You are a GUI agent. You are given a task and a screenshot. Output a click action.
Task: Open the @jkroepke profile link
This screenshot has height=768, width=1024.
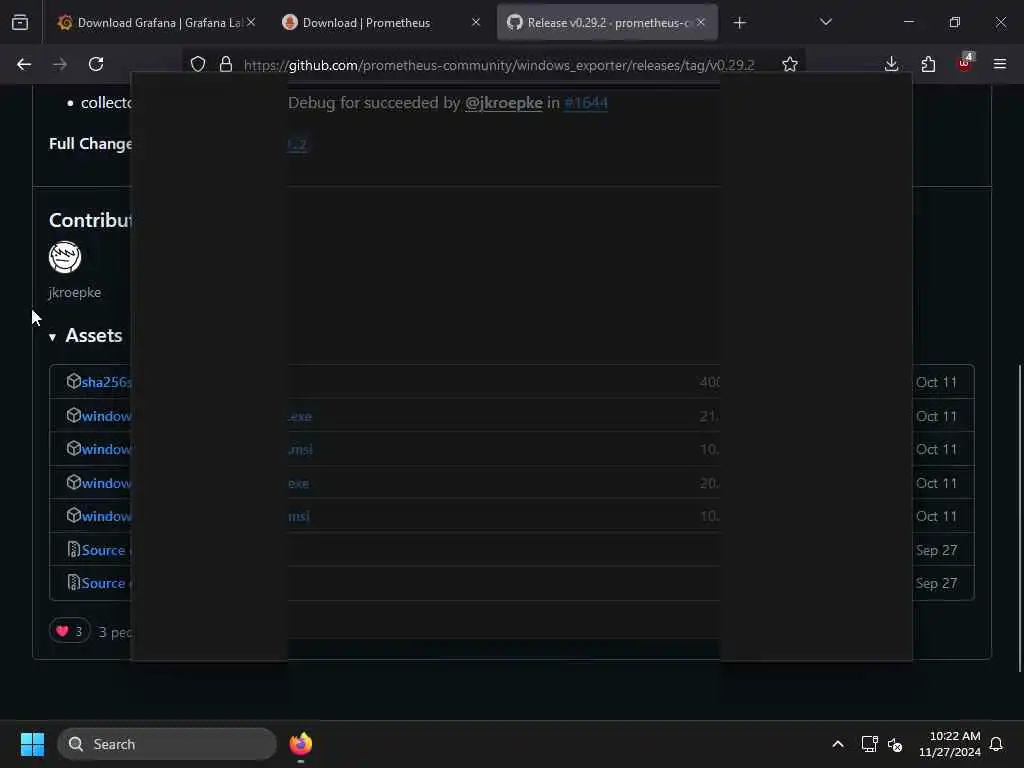[x=504, y=103]
